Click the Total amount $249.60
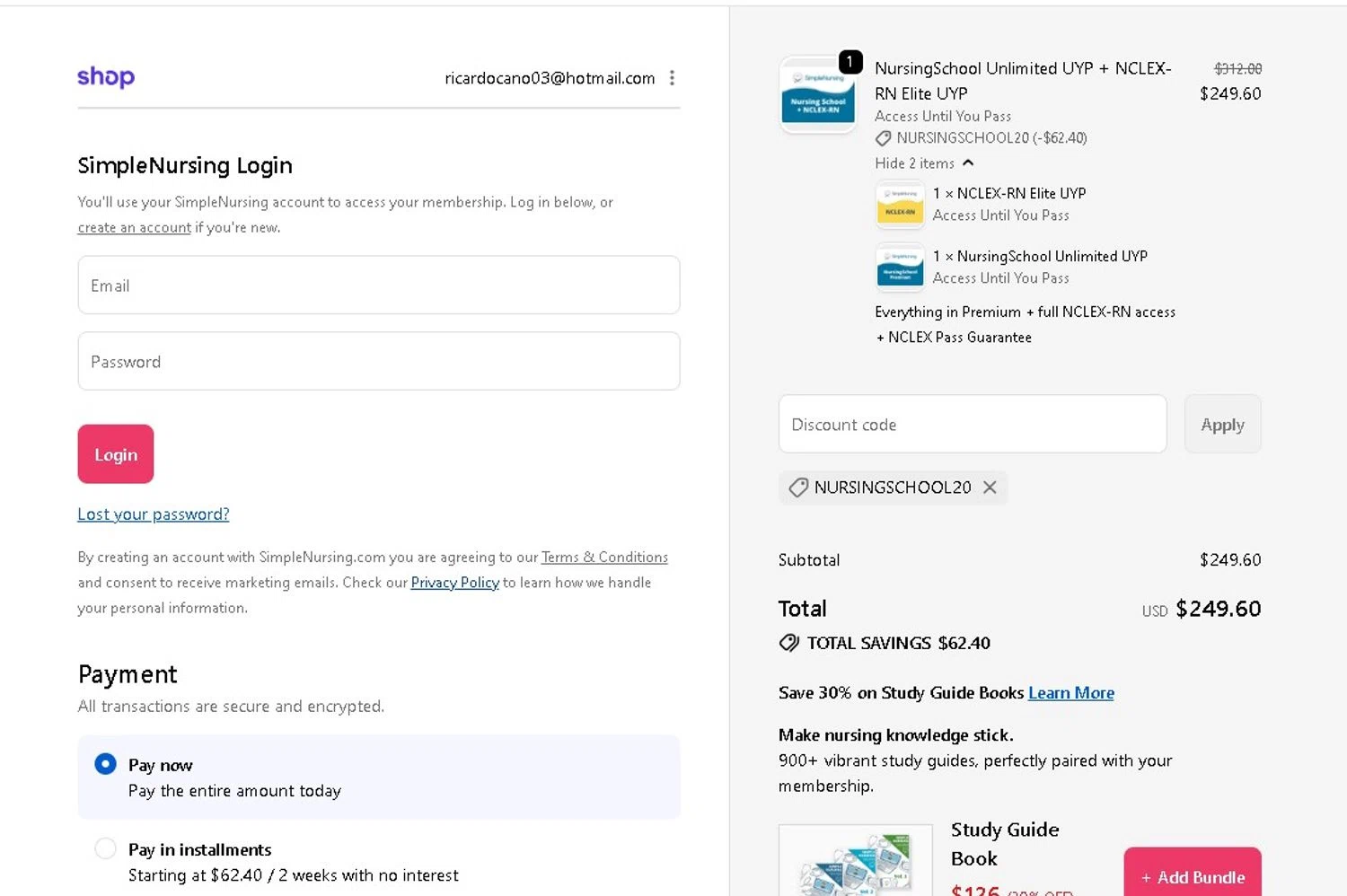1347x896 pixels. click(x=1218, y=609)
